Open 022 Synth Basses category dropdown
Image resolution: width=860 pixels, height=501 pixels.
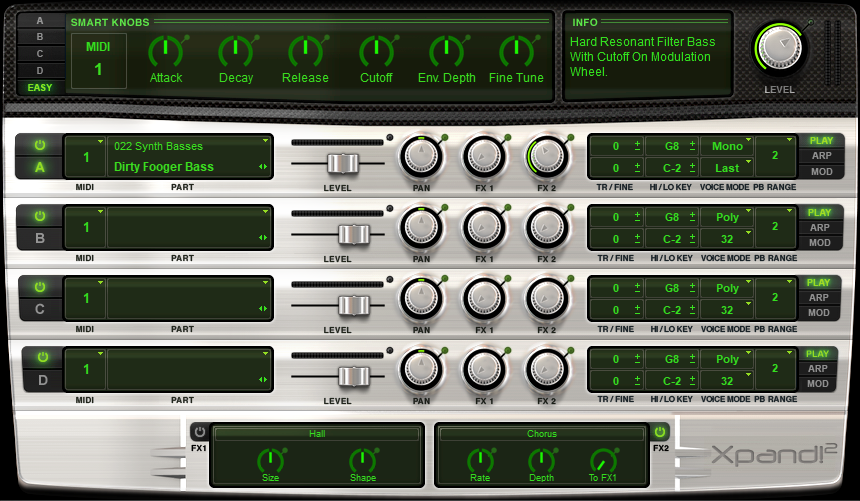(189, 146)
